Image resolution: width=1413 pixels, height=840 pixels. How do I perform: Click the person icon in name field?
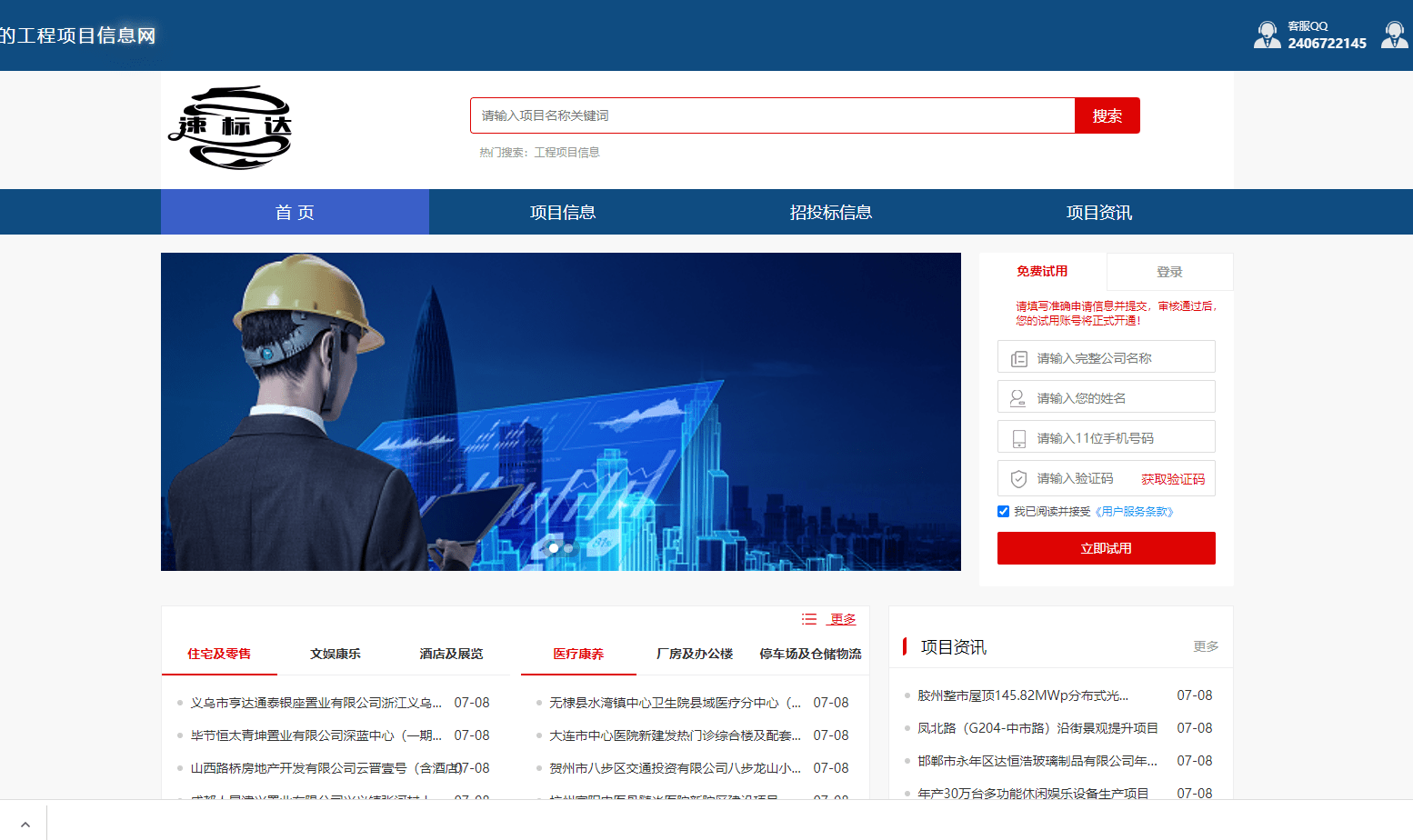(x=1018, y=398)
